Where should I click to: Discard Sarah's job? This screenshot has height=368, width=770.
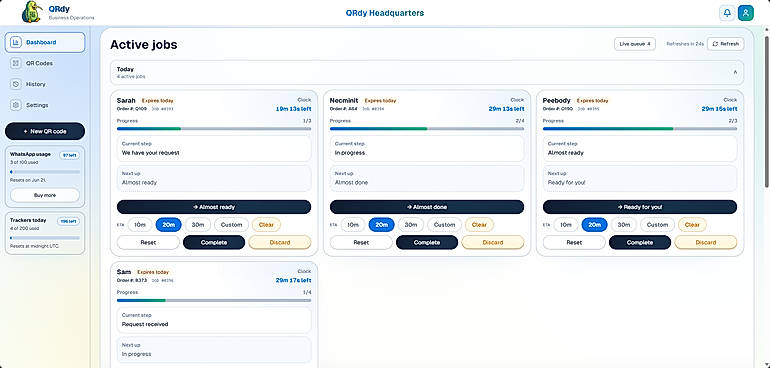click(280, 242)
